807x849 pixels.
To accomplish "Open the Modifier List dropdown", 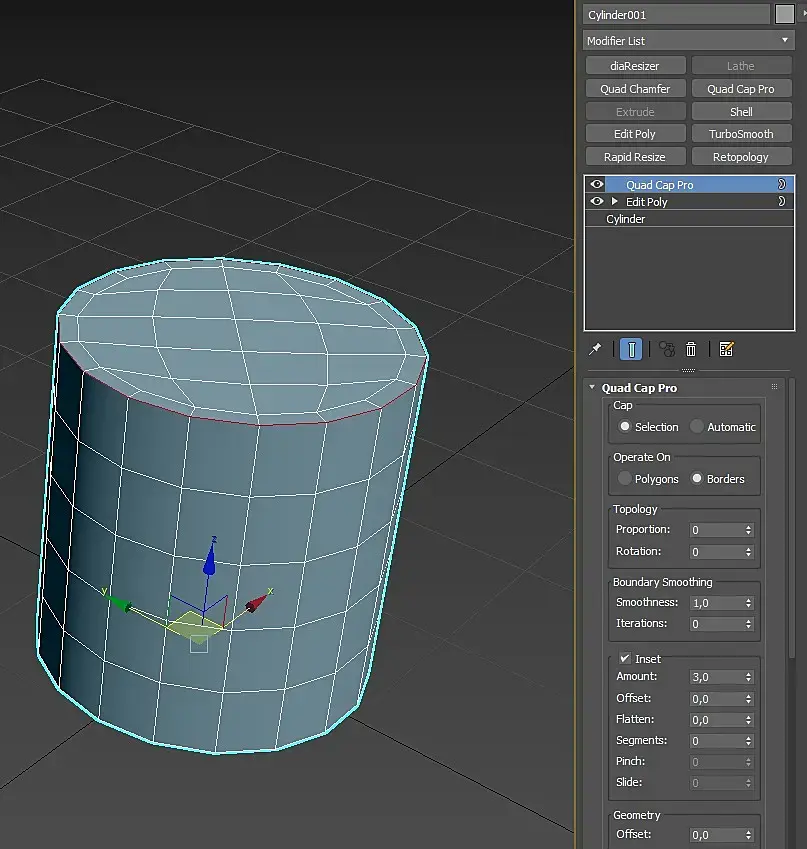I will [689, 41].
